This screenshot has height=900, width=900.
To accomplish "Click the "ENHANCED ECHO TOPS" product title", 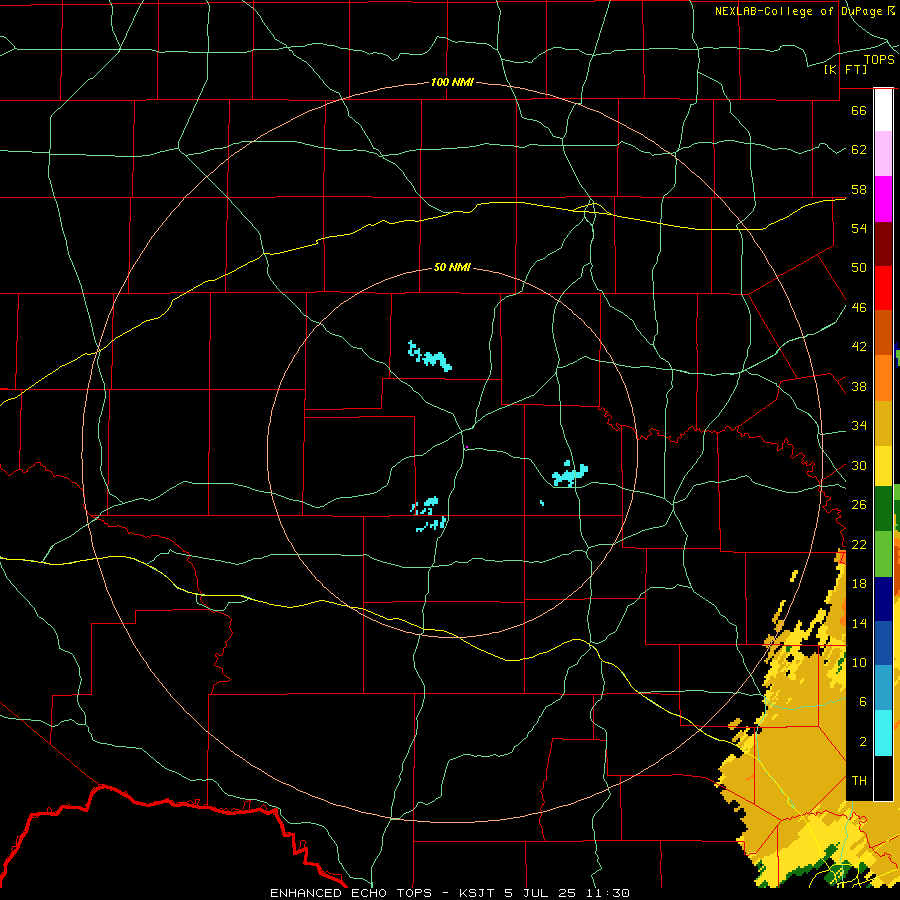I will pos(350,893).
